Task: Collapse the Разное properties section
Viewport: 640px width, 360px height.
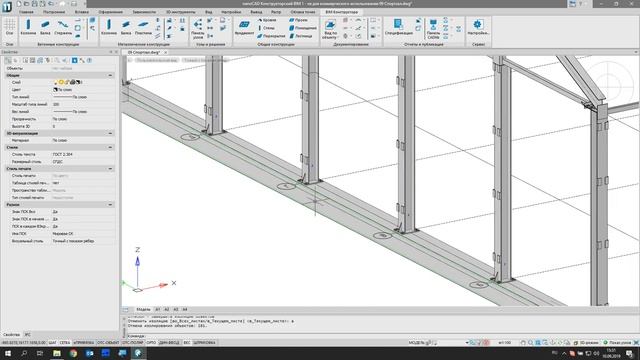Action: (x=110, y=204)
